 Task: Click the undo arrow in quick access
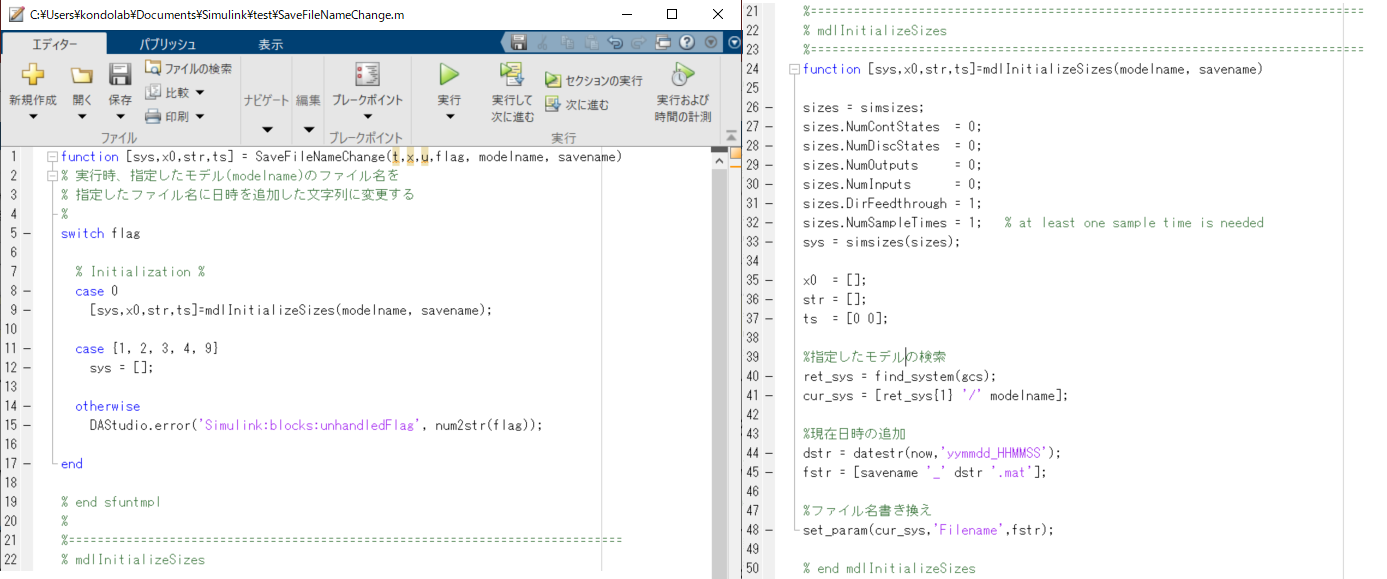615,43
